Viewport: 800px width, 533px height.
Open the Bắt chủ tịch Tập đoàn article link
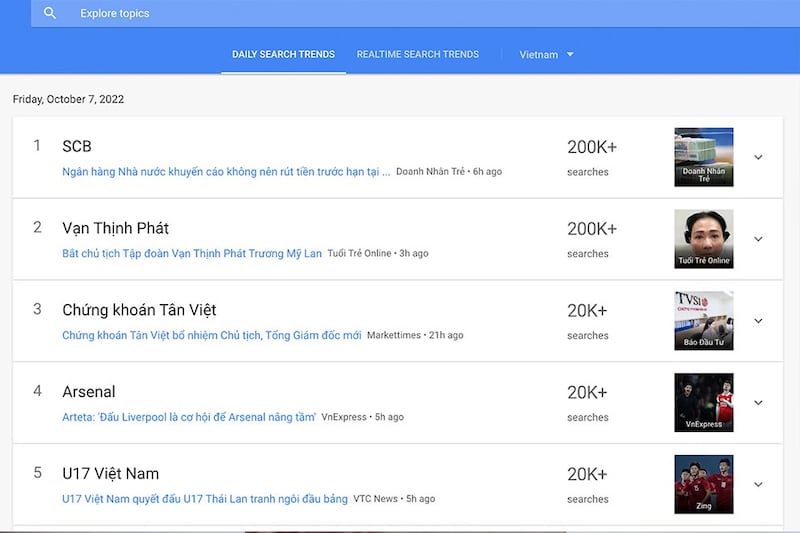tap(192, 253)
